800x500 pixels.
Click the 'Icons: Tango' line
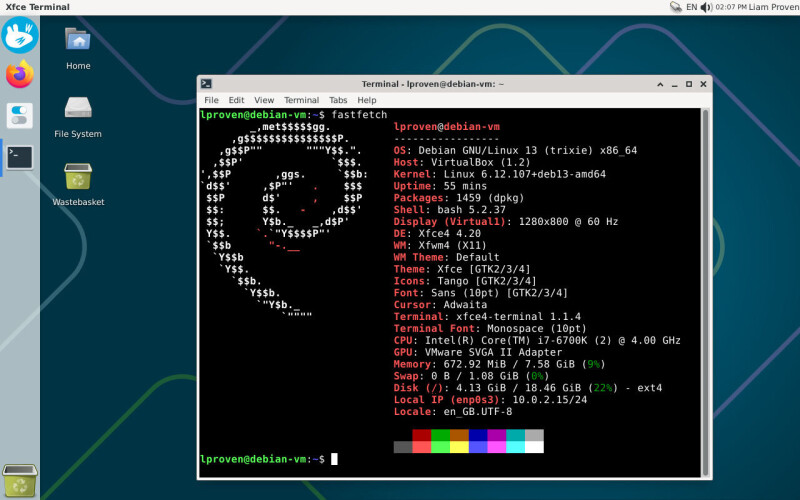[x=465, y=281]
